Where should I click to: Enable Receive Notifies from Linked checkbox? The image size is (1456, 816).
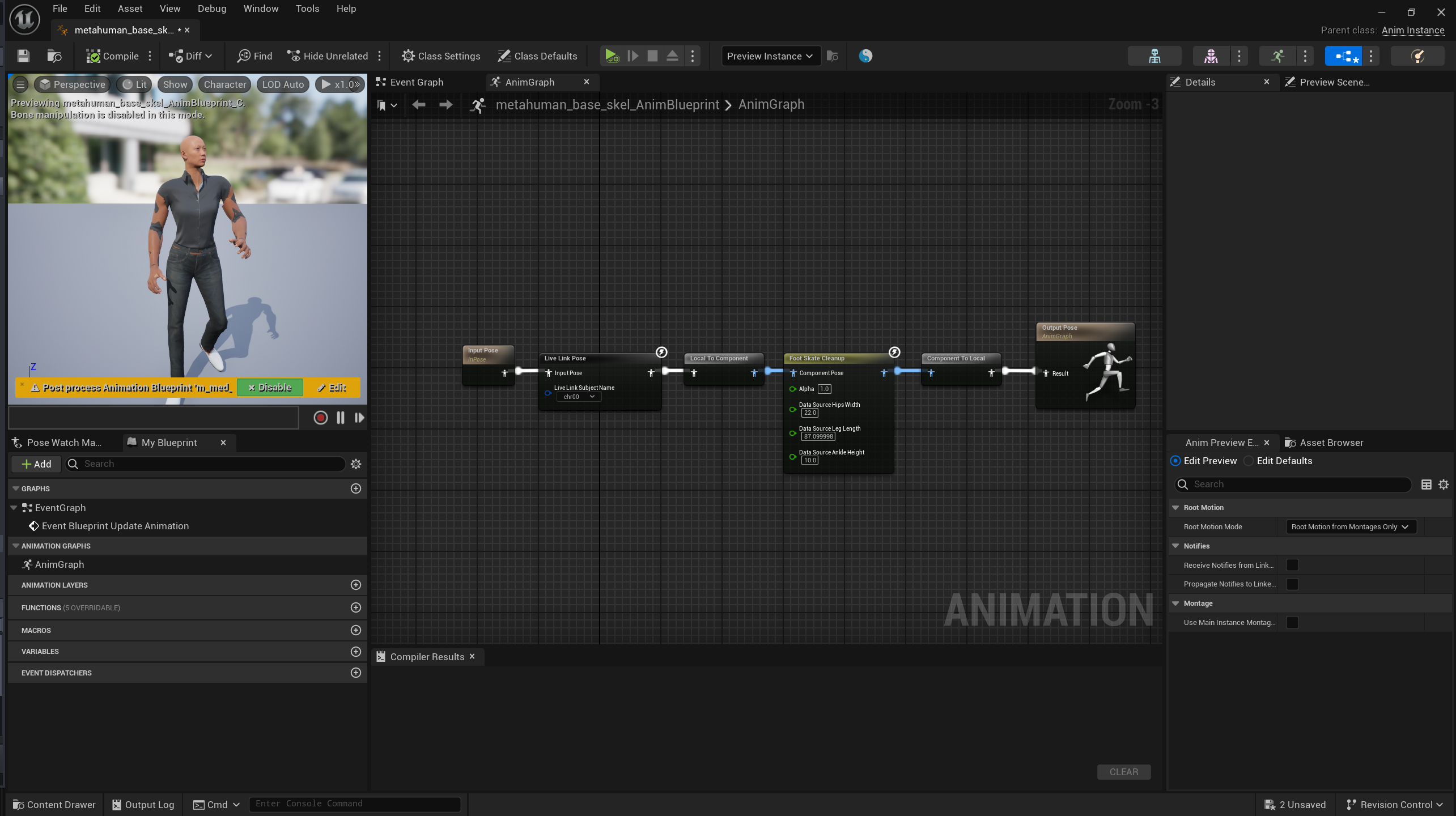click(x=1292, y=565)
